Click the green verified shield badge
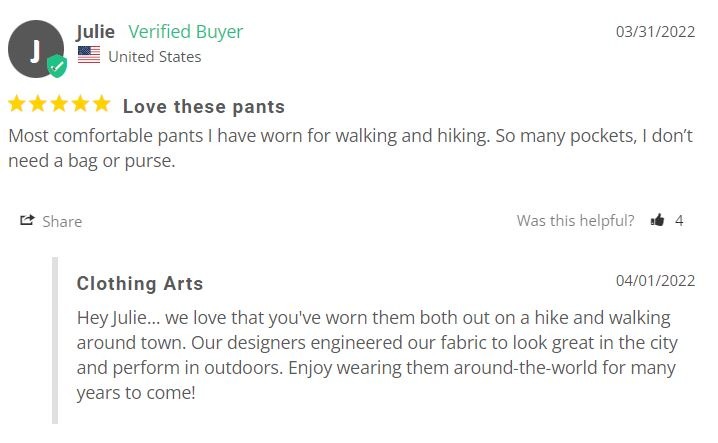The width and height of the screenshot is (718, 443). tap(57, 66)
